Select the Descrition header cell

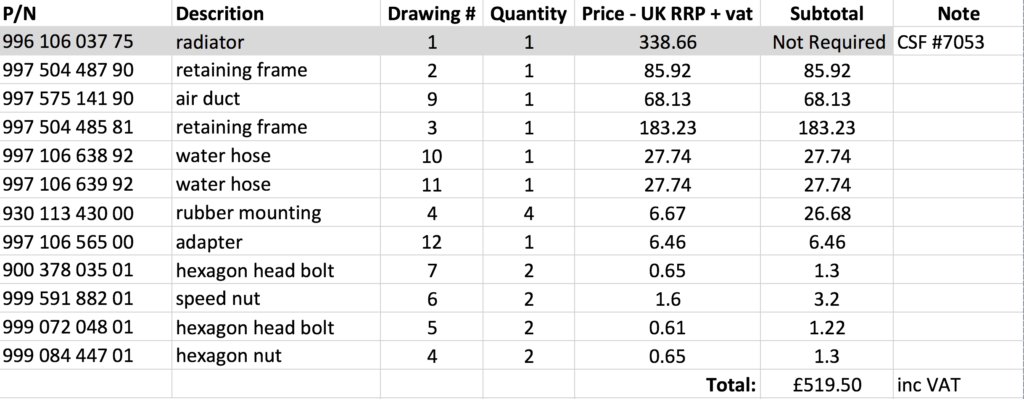pyautogui.click(x=276, y=14)
